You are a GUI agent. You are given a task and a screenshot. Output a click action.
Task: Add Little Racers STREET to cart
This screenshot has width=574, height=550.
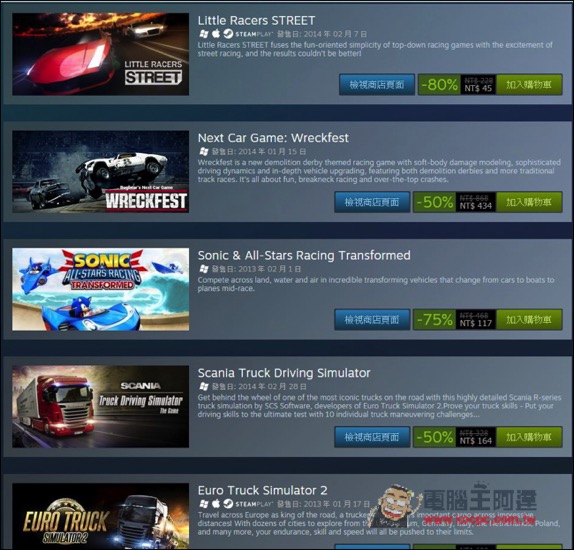[x=529, y=85]
